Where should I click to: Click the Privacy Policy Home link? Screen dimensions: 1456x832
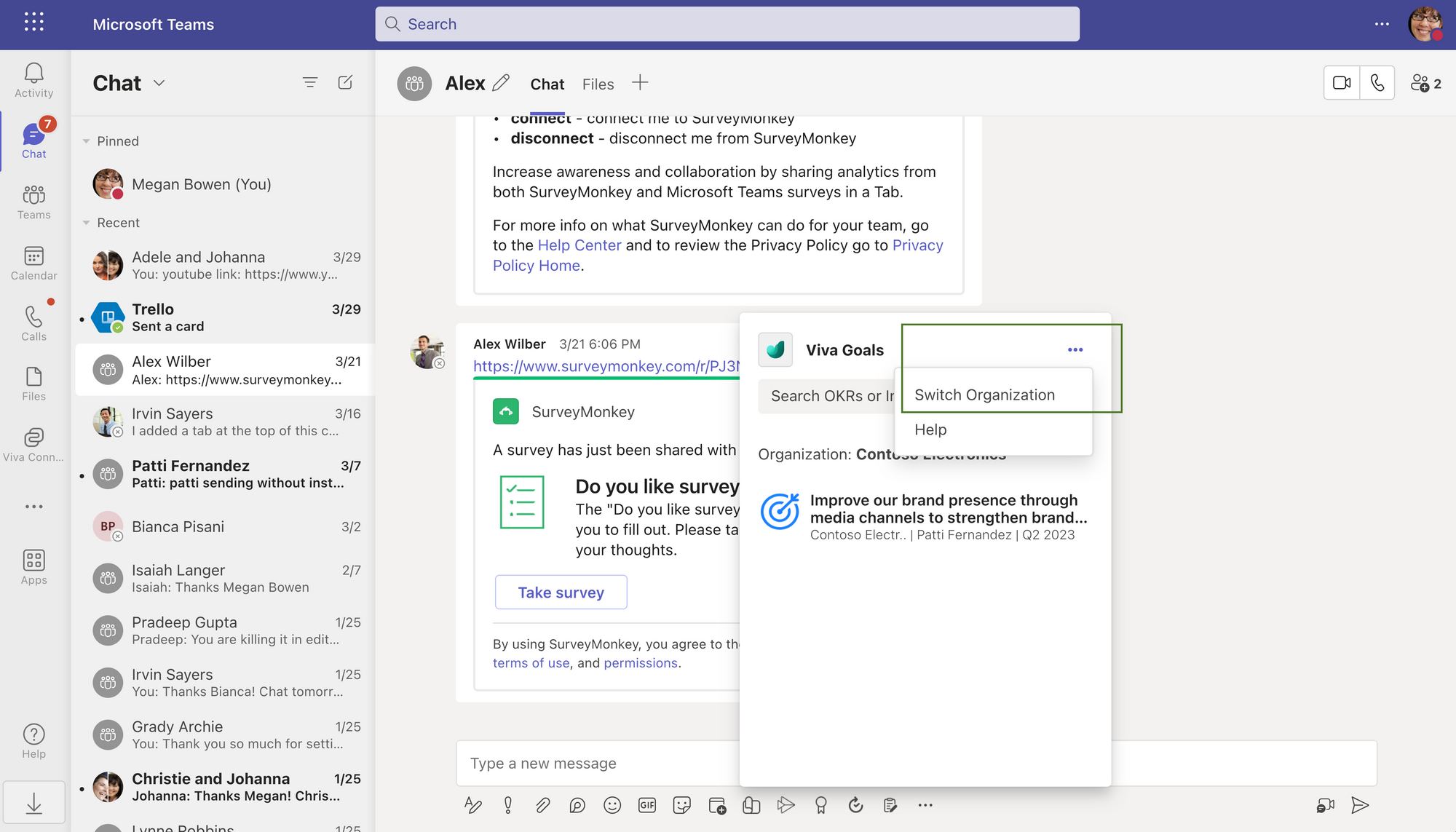pos(535,264)
